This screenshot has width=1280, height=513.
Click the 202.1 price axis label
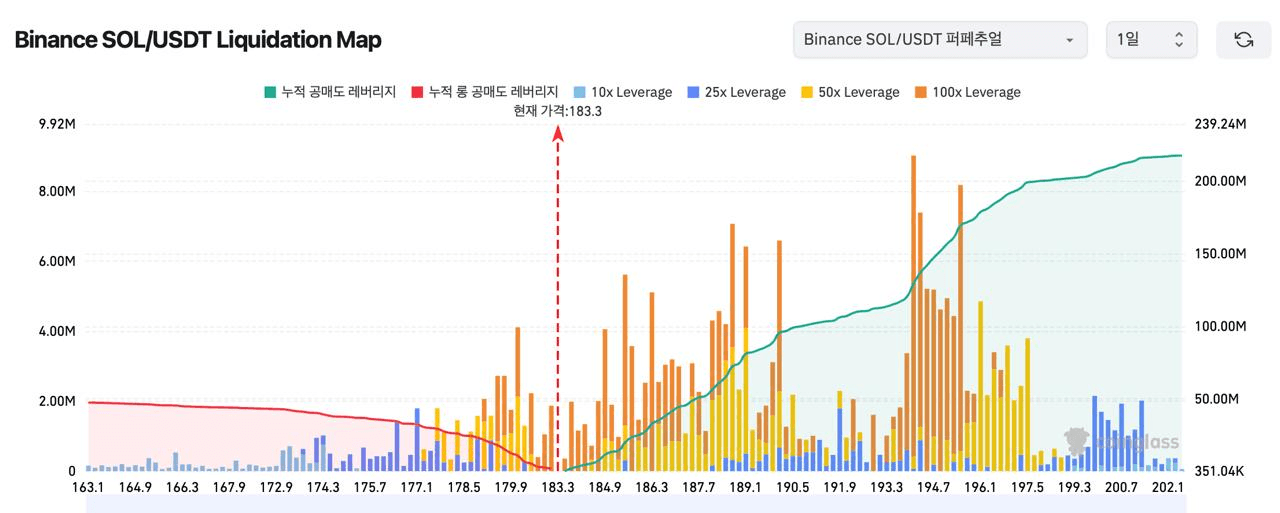click(1168, 488)
